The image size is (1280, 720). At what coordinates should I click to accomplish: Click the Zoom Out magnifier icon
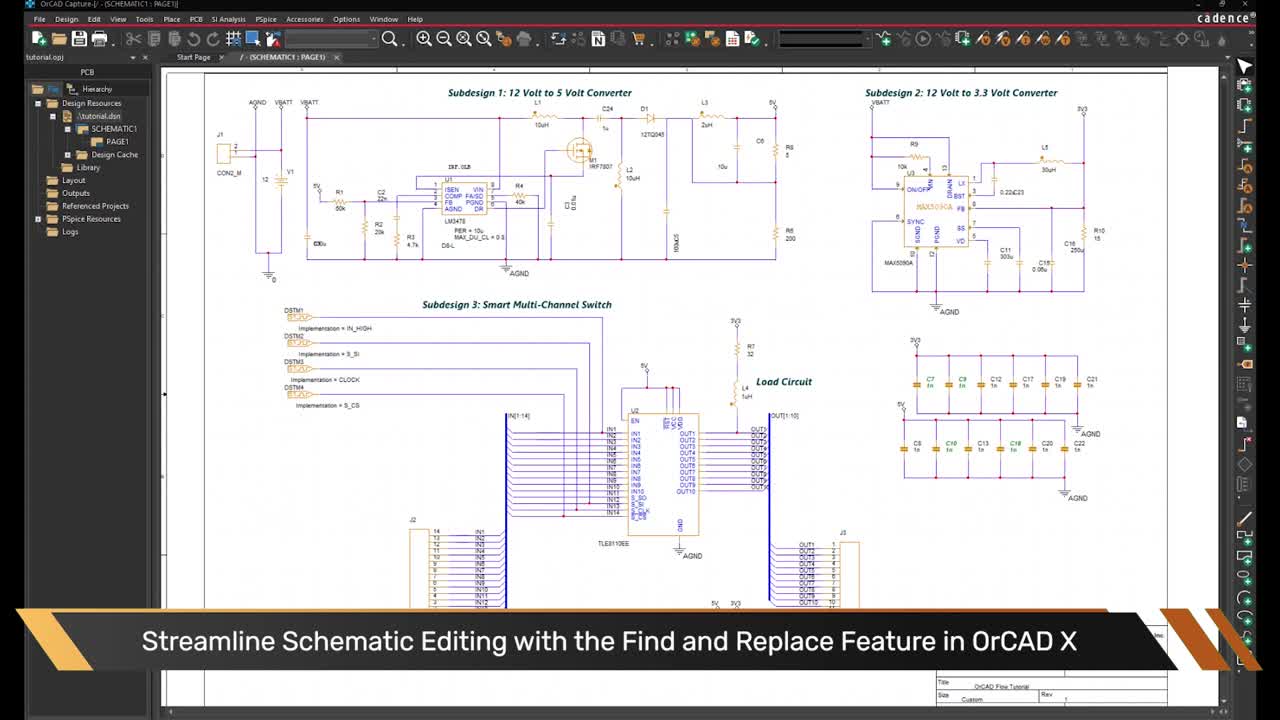pos(444,39)
